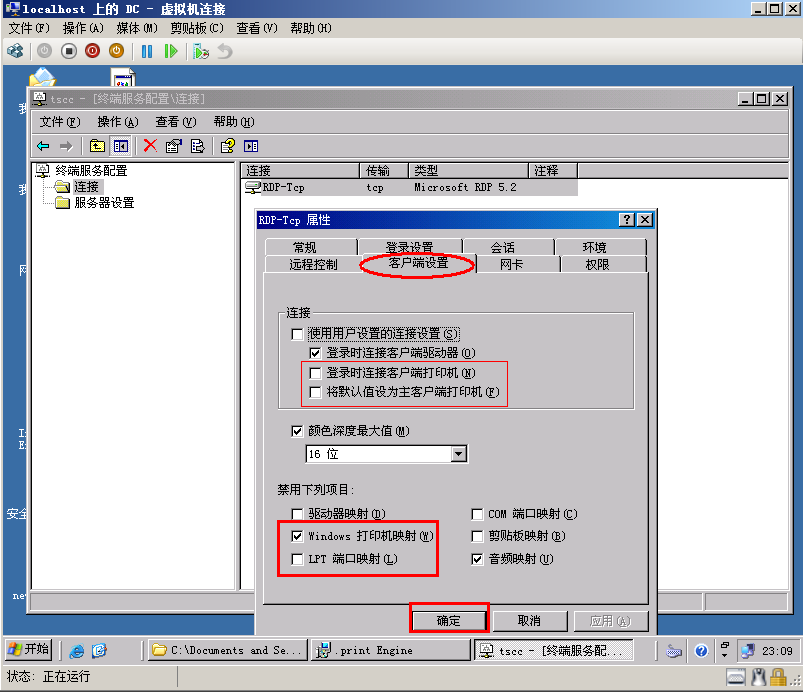
Task: Open the 操作 menu in tscc window
Action: pyautogui.click(x=118, y=122)
